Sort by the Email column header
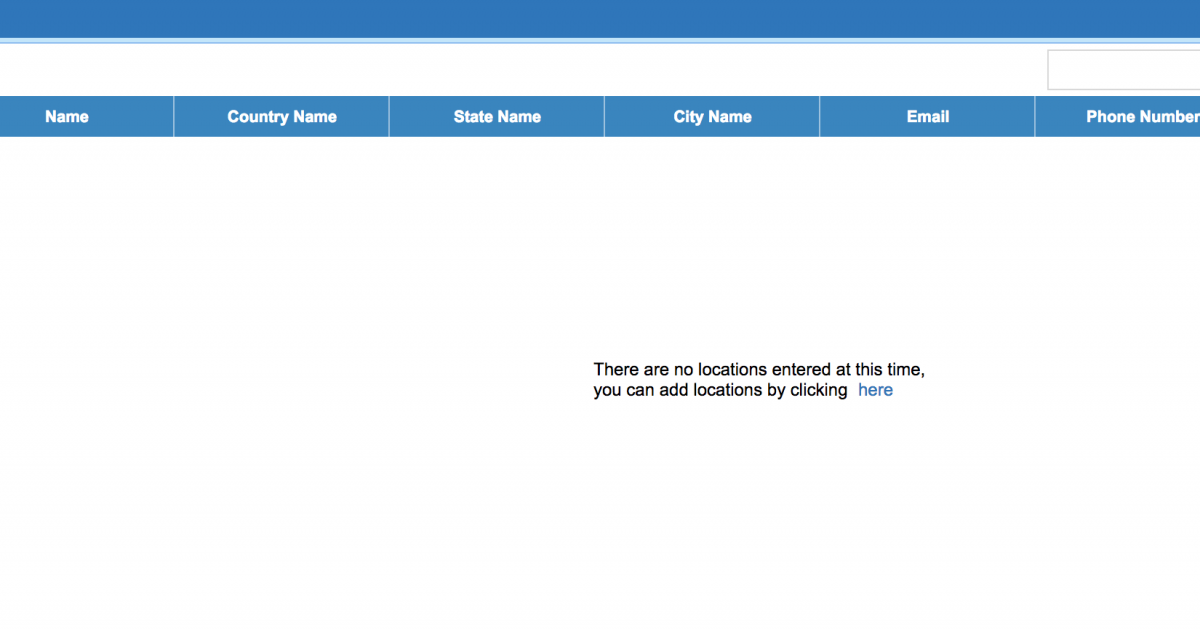The height and width of the screenshot is (630, 1200). coord(928,117)
